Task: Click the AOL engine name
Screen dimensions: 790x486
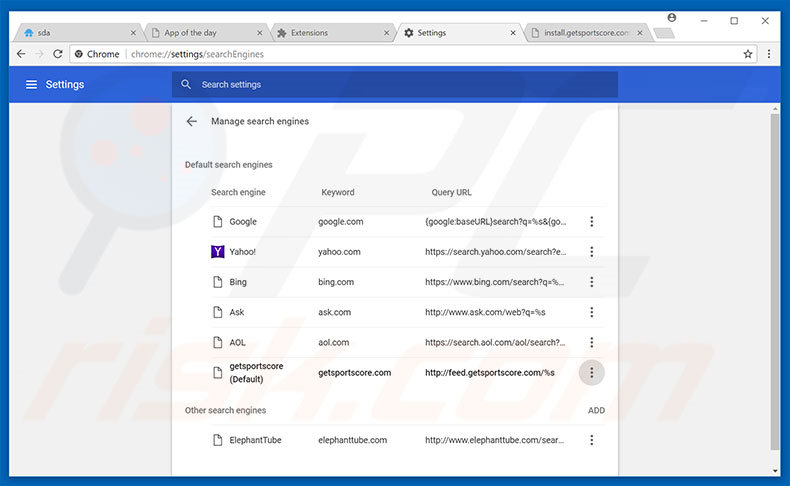Action: click(x=237, y=342)
